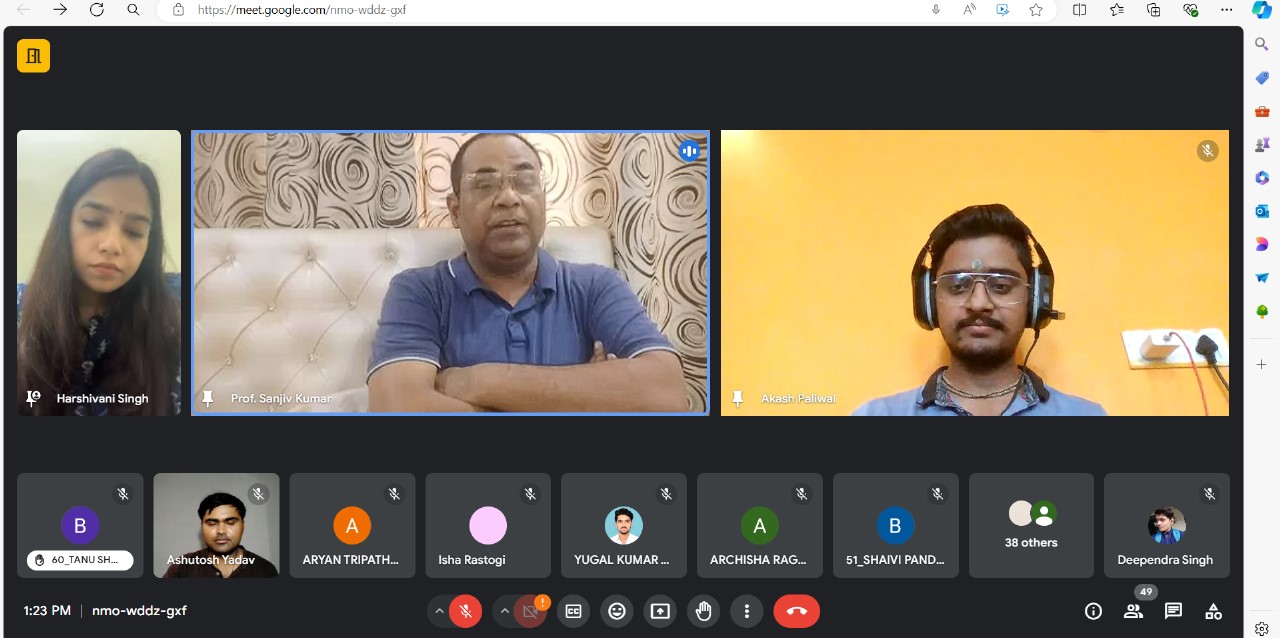1280x638 pixels.
Task: Select Isha Rastogi participant tile
Action: click(488, 525)
